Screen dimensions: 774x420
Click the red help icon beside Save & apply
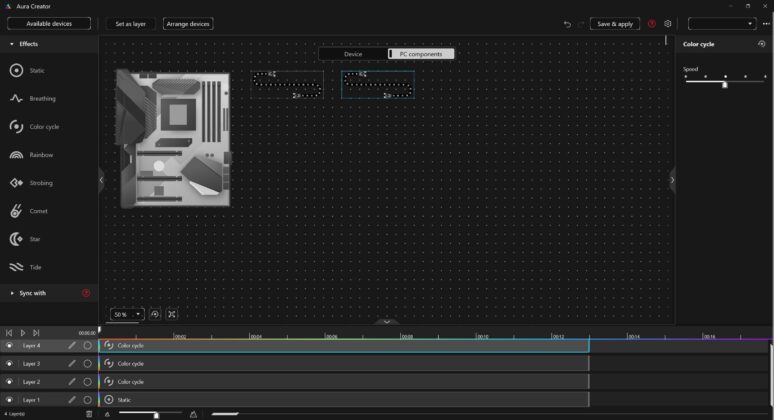652,24
